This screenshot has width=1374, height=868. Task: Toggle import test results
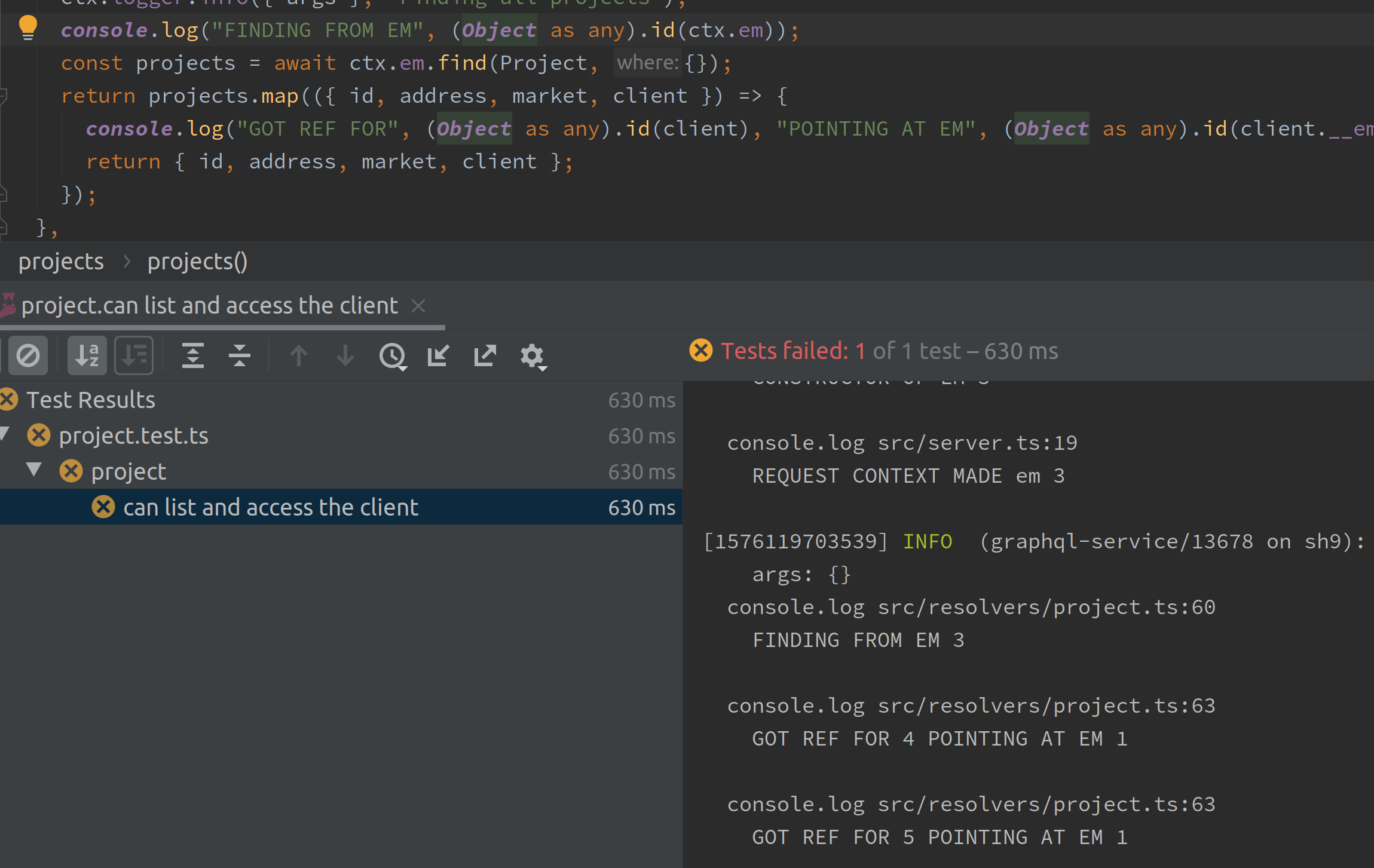coord(438,355)
